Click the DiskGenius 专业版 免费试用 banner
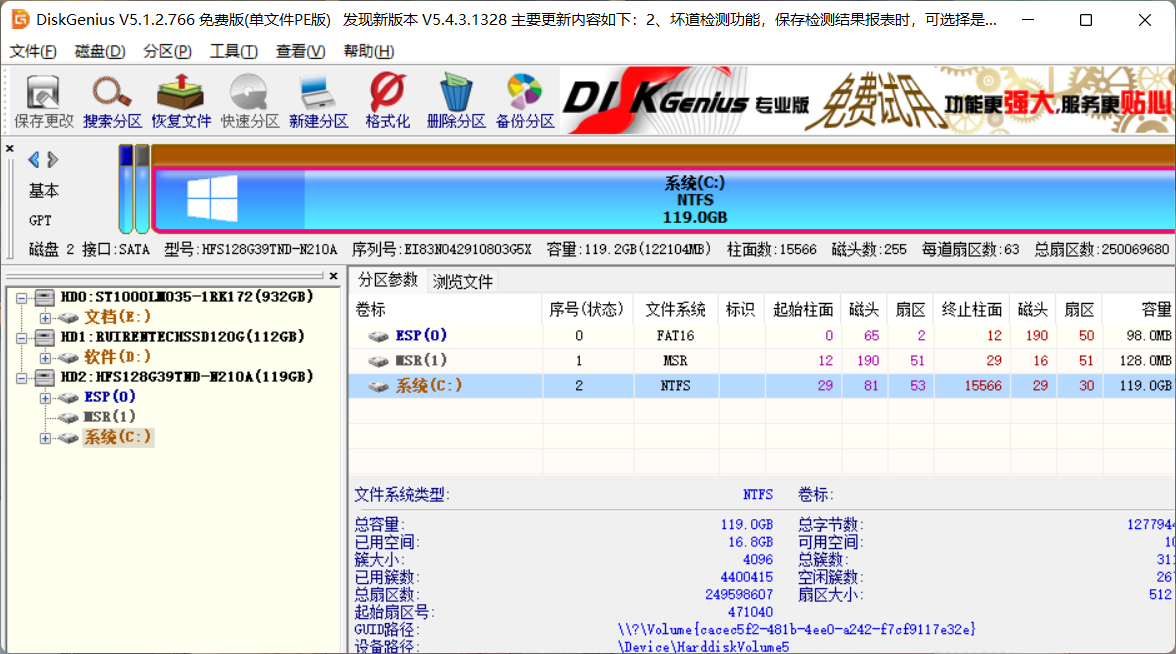Viewport: 1176px width, 654px height. coord(866,100)
